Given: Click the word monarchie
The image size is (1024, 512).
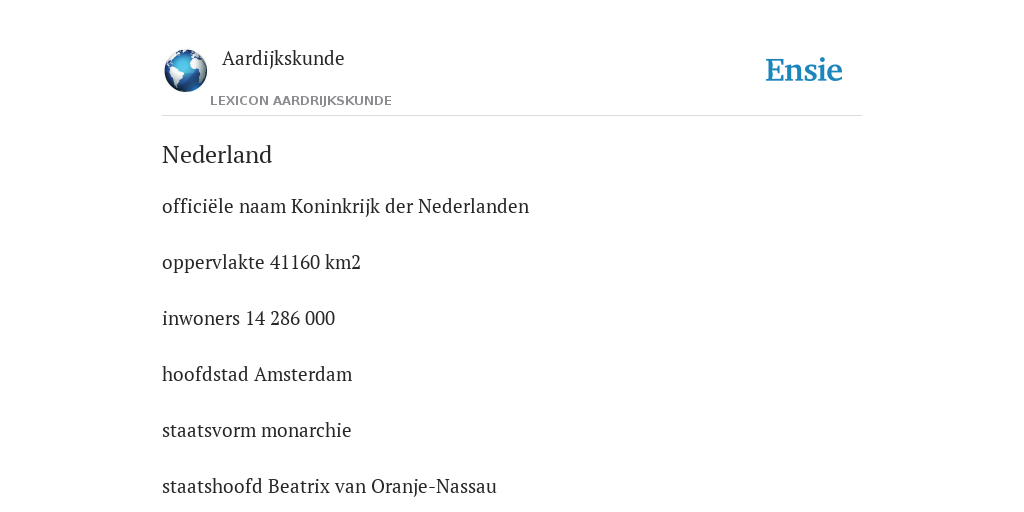Looking at the screenshot, I should point(306,430).
